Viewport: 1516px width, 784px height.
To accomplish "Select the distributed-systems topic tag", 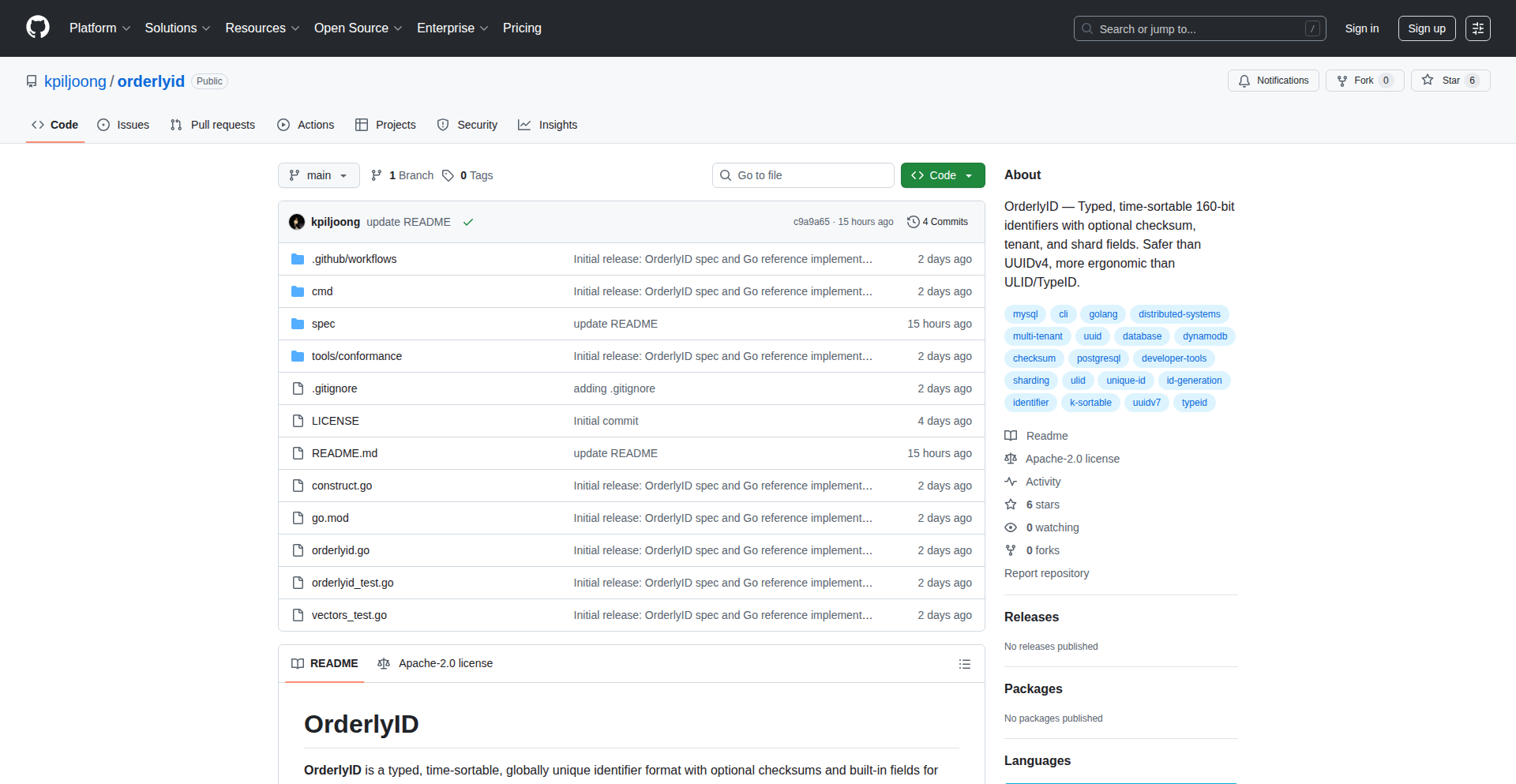I will click(x=1179, y=314).
